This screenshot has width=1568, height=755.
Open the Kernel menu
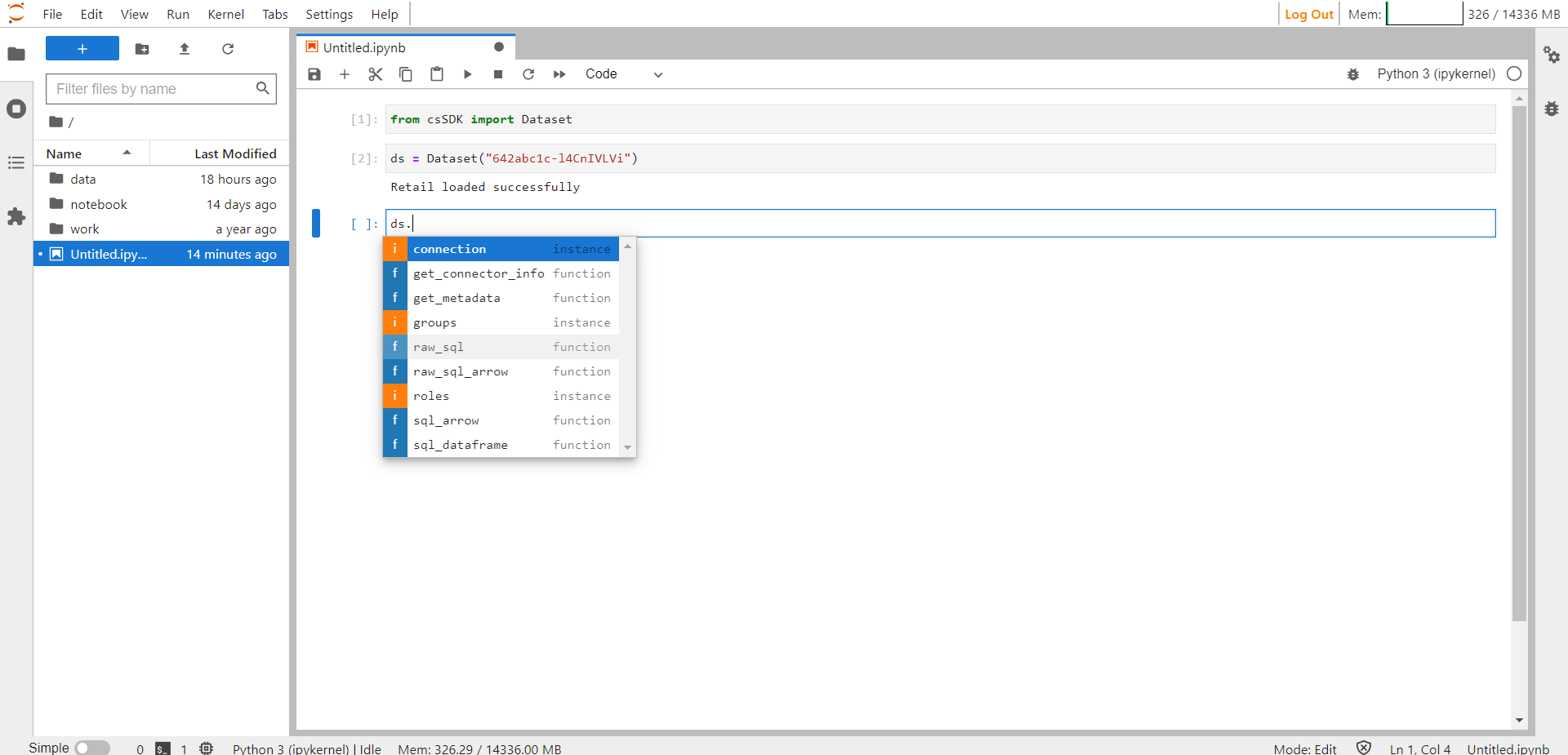click(x=226, y=14)
